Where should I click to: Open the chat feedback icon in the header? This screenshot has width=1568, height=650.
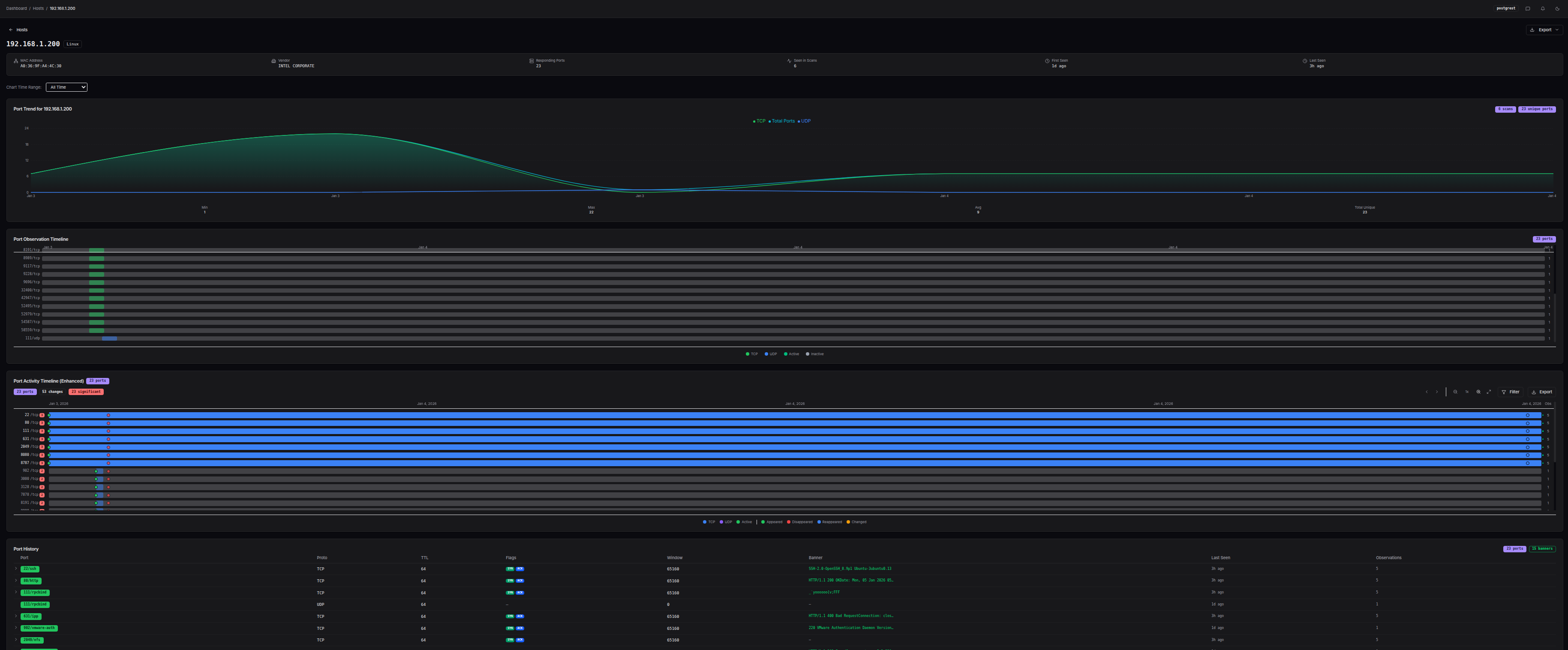coord(1528,9)
